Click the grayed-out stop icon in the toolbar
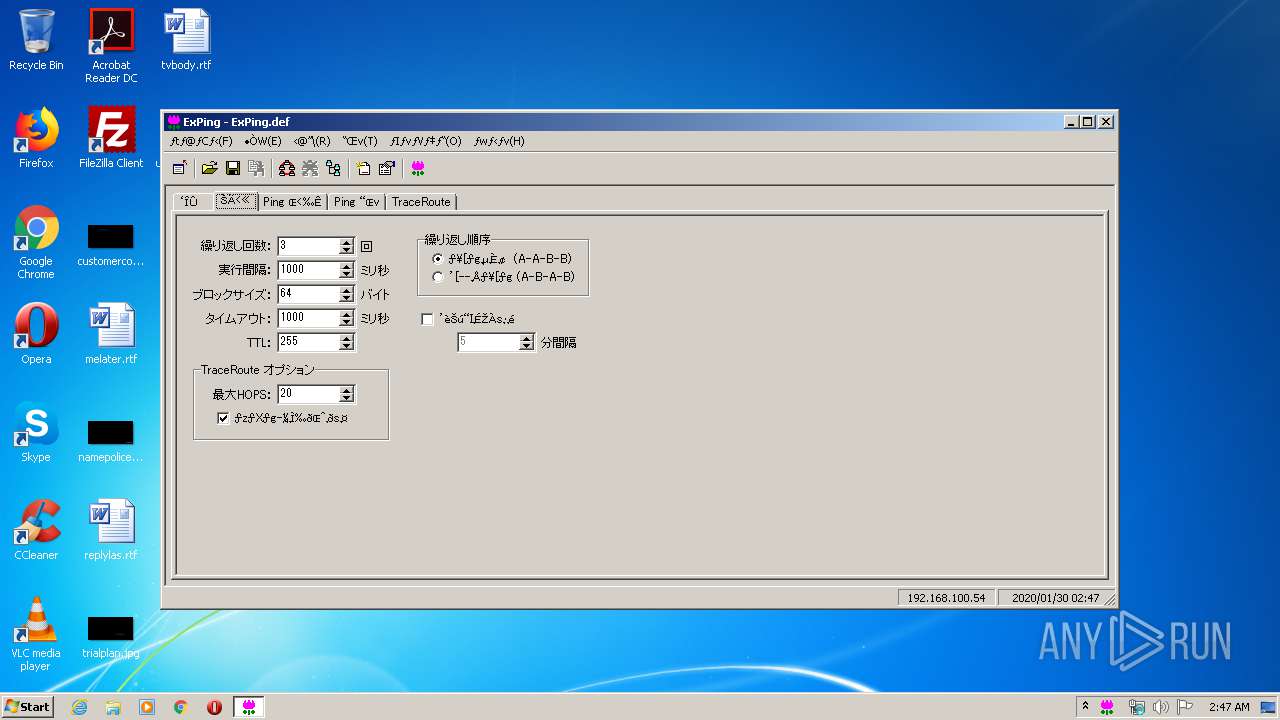 (x=310, y=168)
